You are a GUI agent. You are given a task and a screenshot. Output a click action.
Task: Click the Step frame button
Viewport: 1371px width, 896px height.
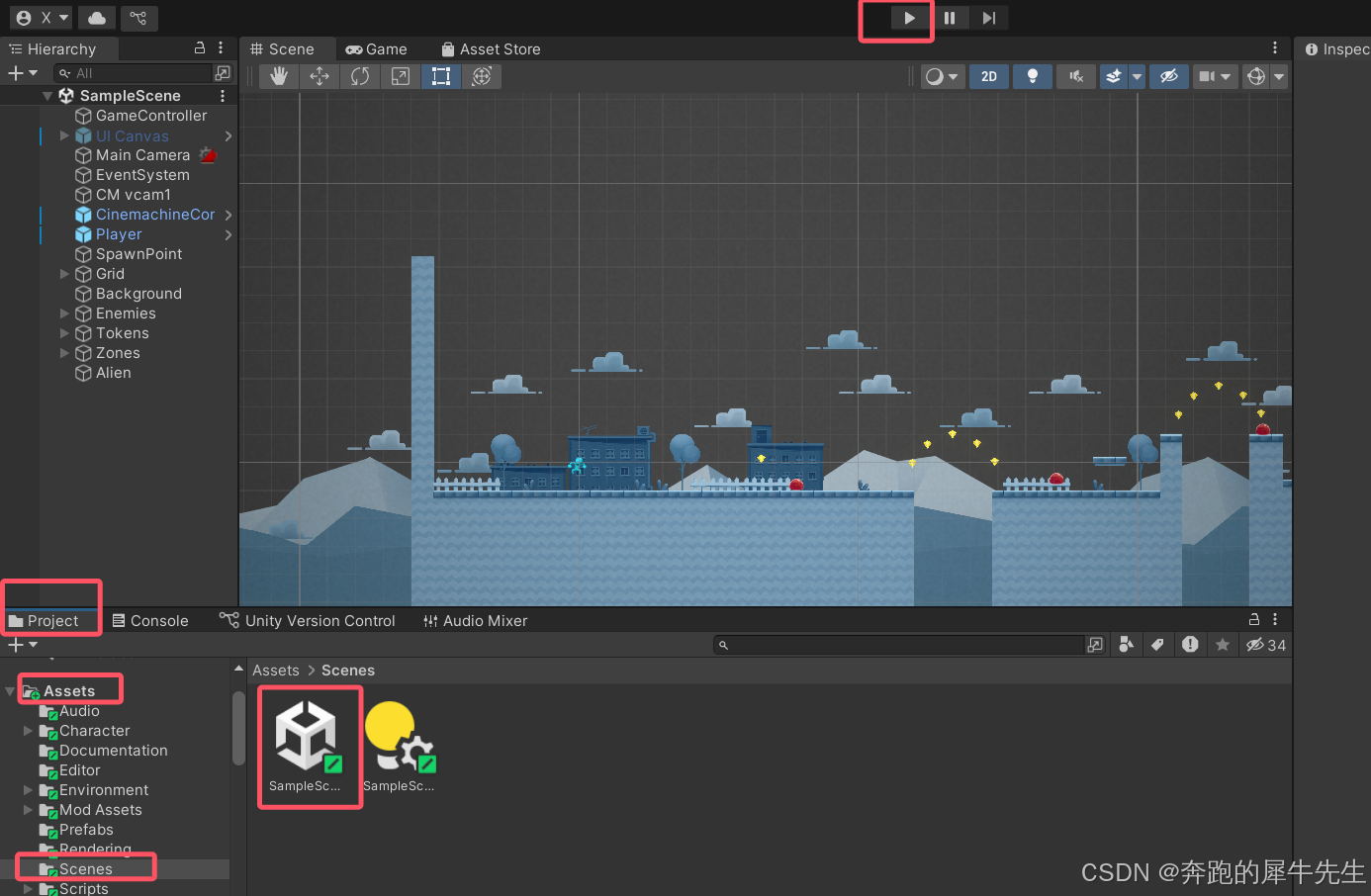click(988, 18)
